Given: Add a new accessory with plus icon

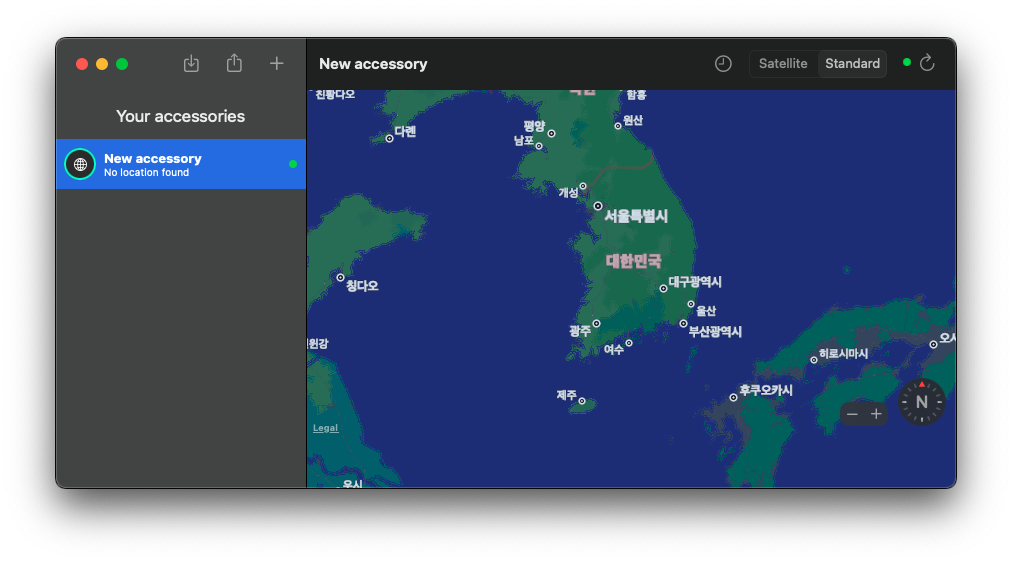Looking at the screenshot, I should [x=276, y=63].
